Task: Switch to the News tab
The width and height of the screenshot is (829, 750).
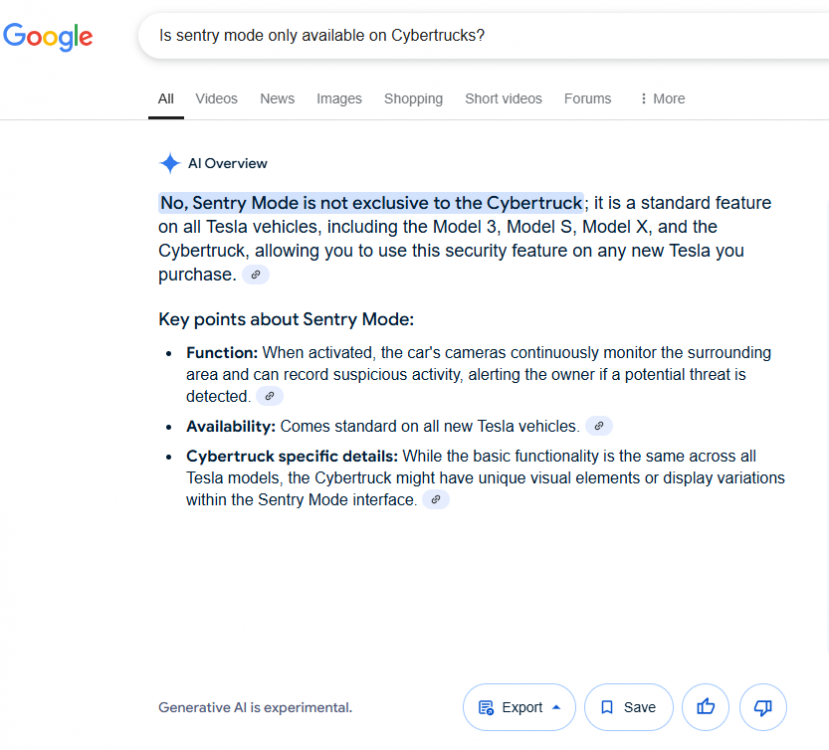Action: [277, 99]
